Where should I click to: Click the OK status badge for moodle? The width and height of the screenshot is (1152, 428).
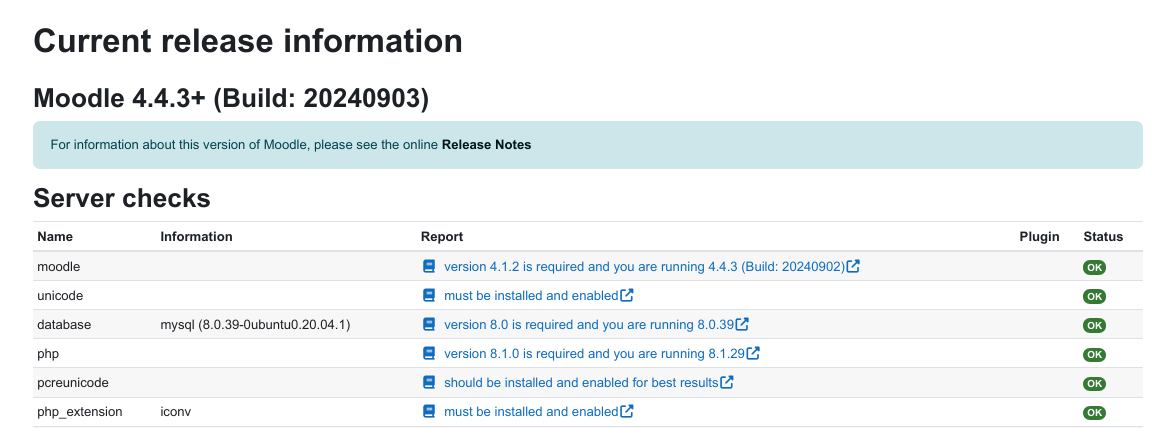click(1094, 267)
